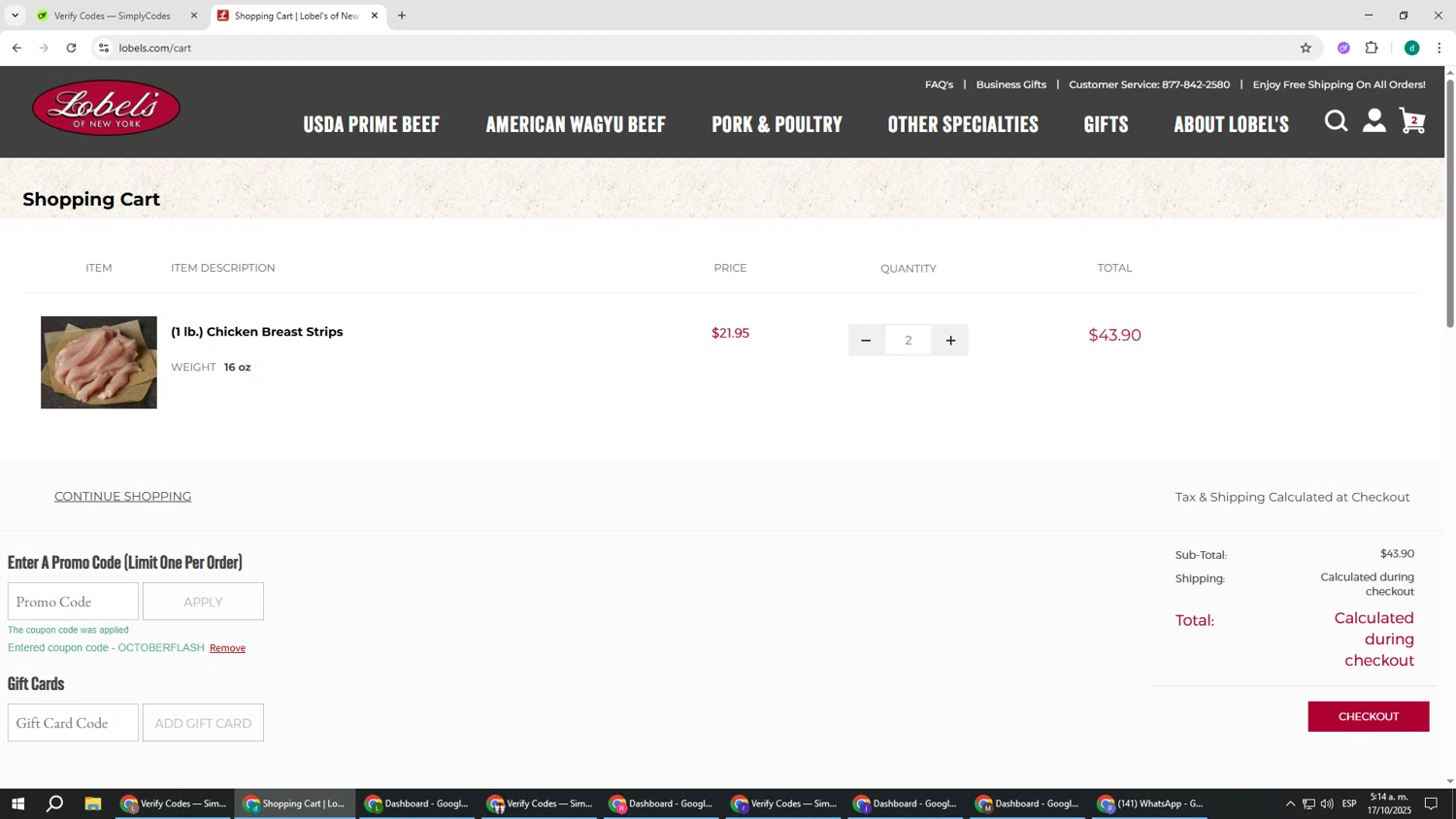The image size is (1456, 819).
Task: Open the network icon in system tray
Action: tap(1308, 803)
